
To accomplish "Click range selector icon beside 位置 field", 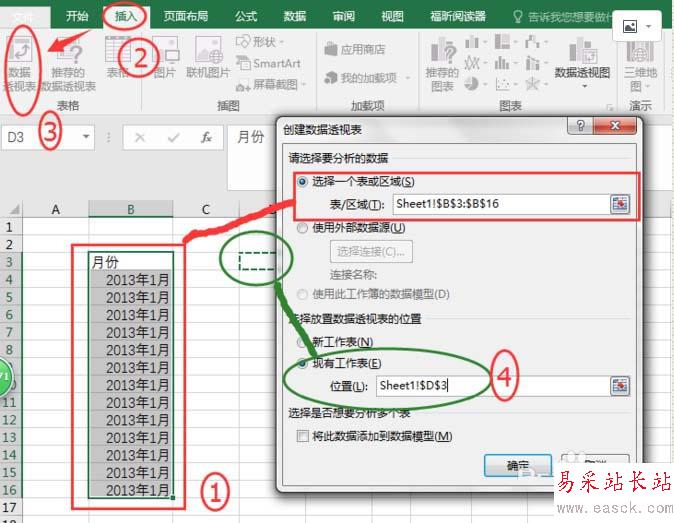I will point(619,386).
